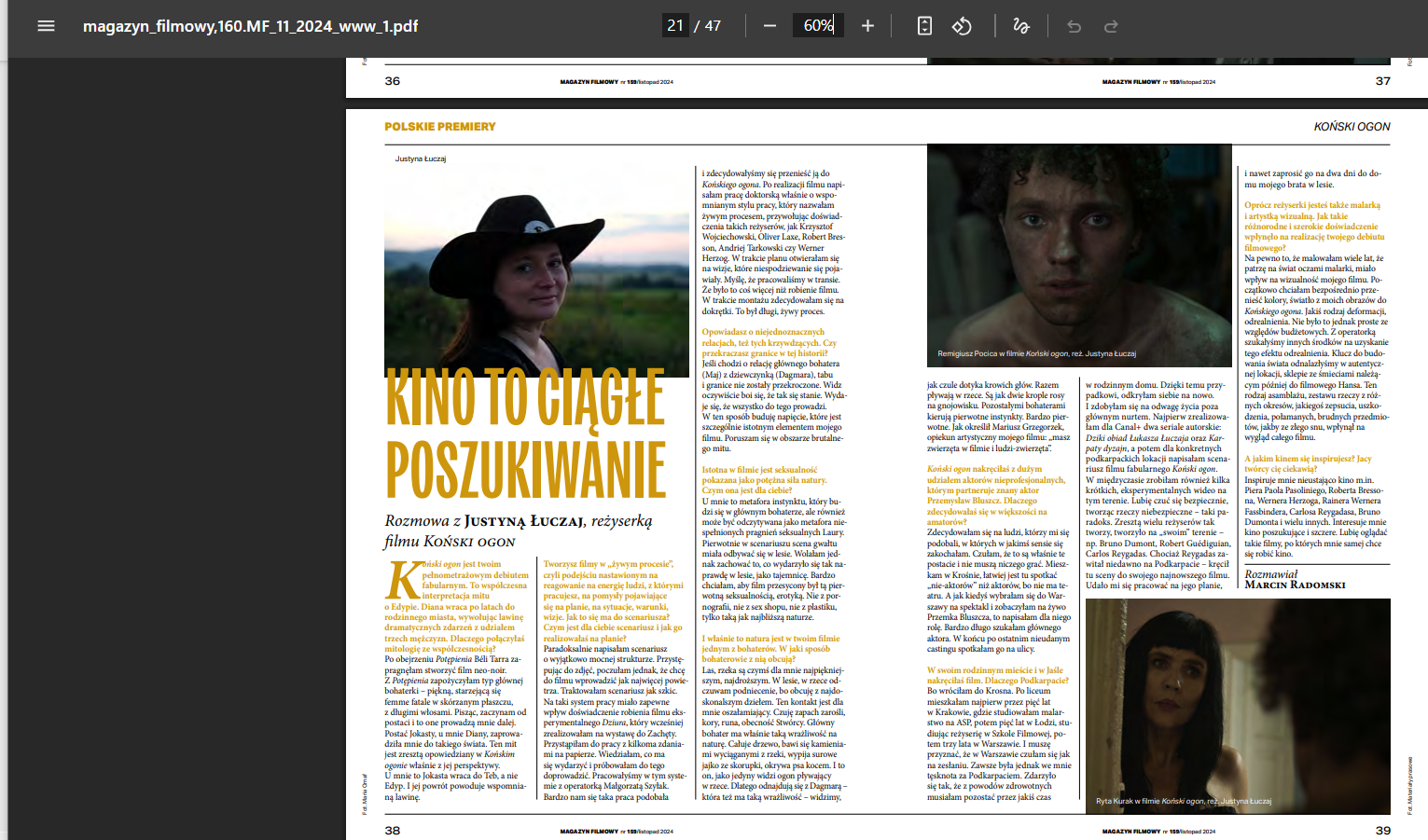Click the zoom in plus button
Viewport: 1428px width, 840px height.
click(x=867, y=26)
